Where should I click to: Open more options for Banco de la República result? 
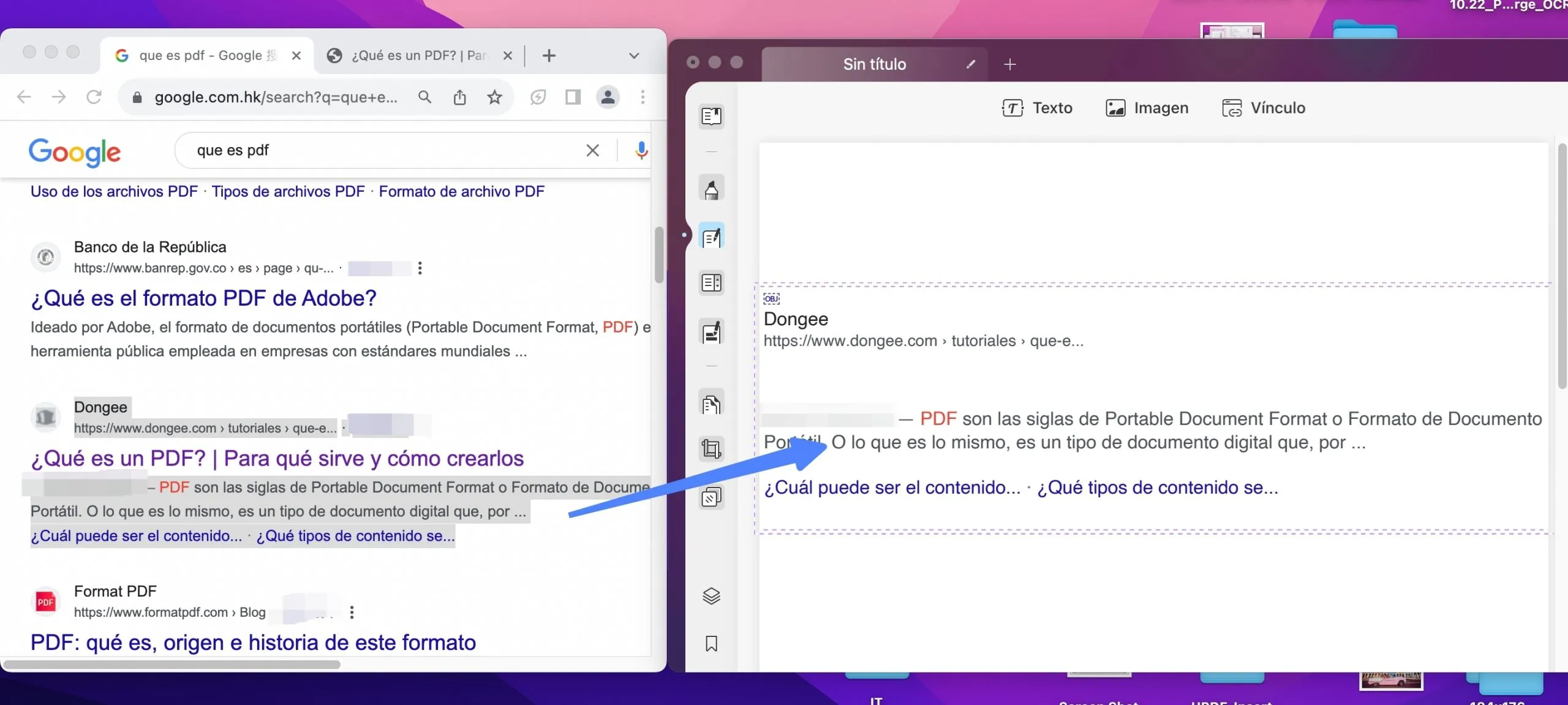[420, 268]
